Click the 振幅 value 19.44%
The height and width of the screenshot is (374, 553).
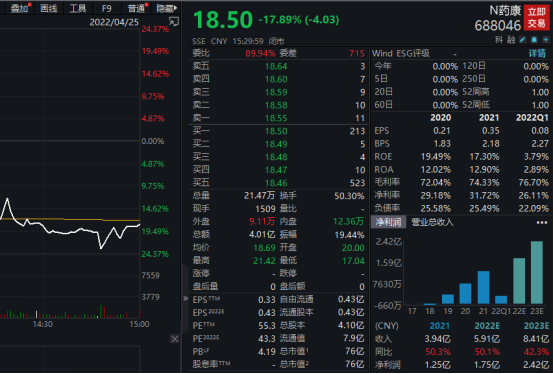[x=350, y=235]
